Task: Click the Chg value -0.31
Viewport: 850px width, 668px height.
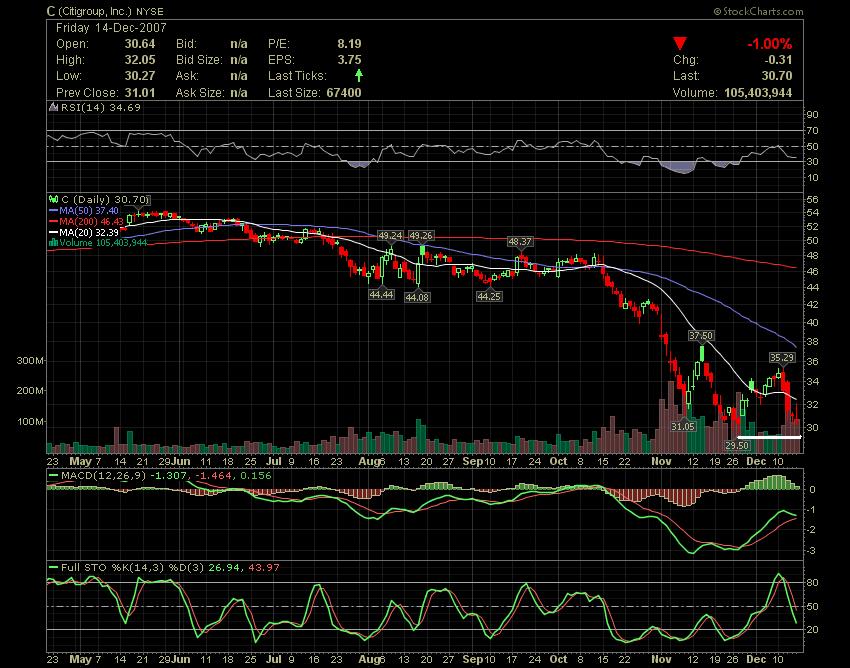Action: pyautogui.click(x=777, y=60)
